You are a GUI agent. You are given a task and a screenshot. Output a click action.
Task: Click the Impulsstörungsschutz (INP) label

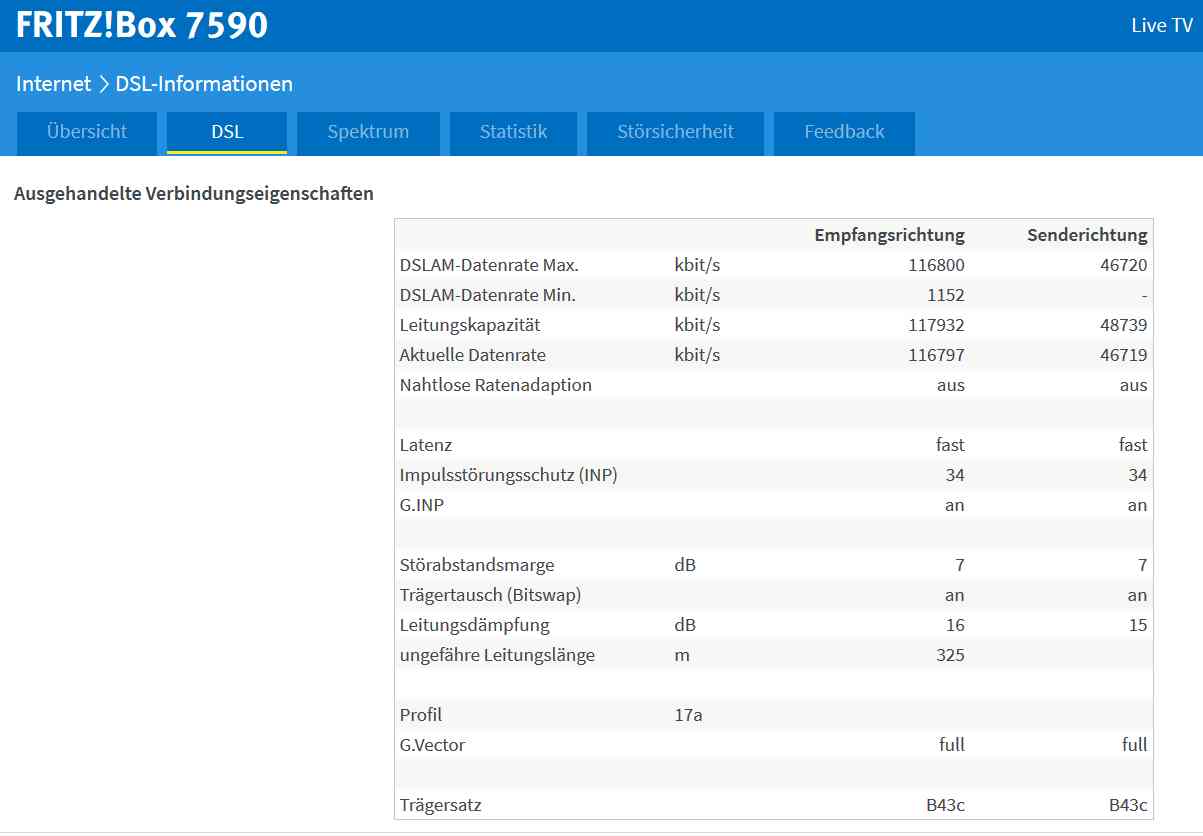(x=509, y=475)
